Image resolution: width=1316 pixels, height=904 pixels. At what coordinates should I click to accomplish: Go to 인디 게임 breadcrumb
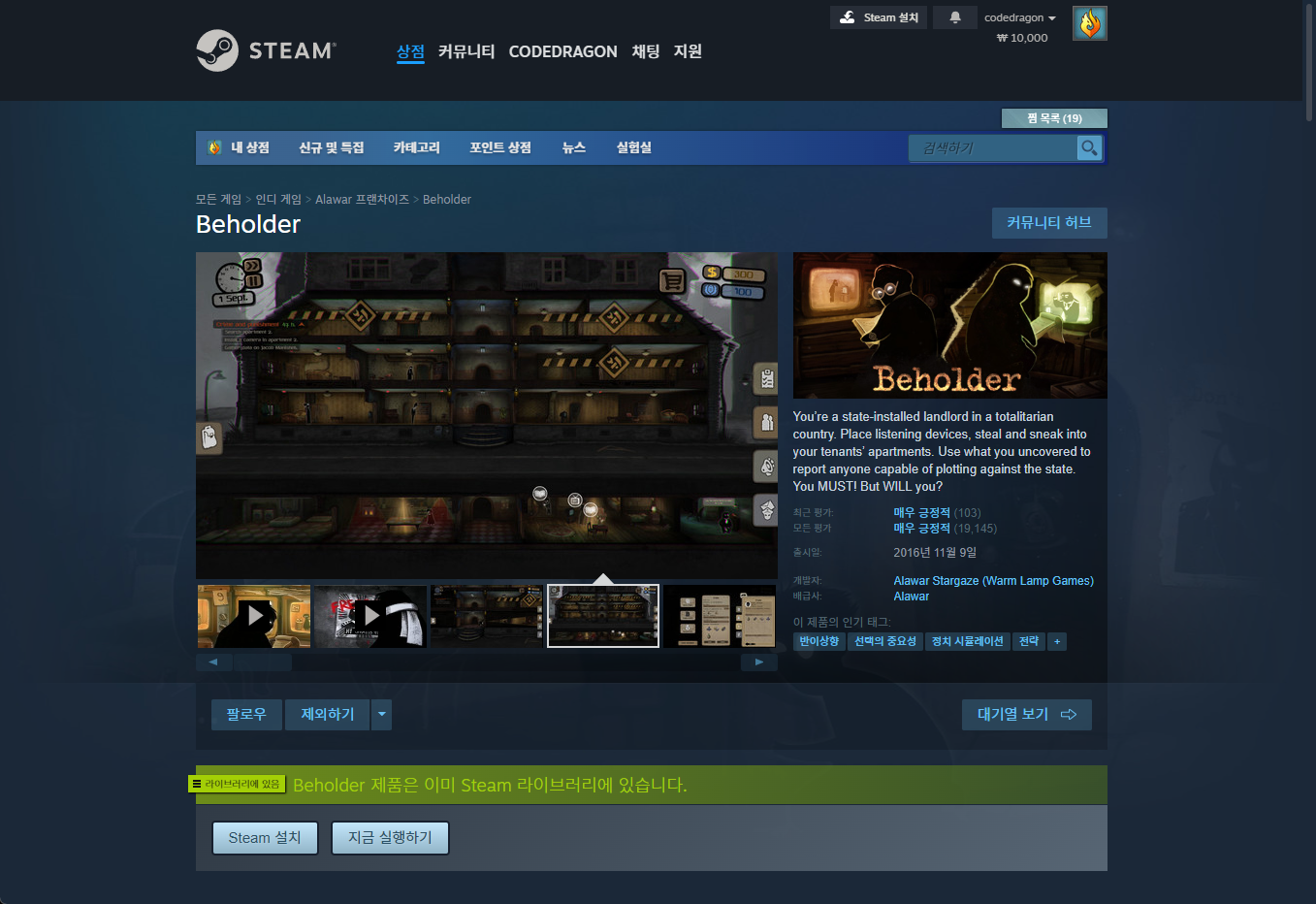278,199
